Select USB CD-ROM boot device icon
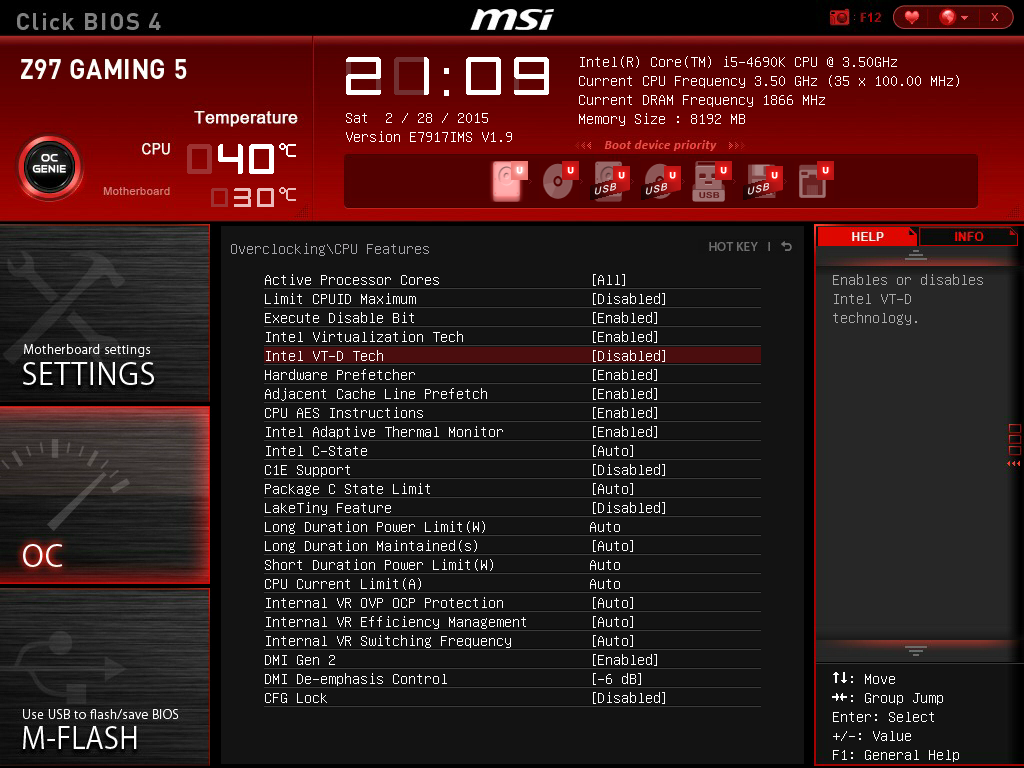Screen dimensions: 1024x768 point(662,181)
